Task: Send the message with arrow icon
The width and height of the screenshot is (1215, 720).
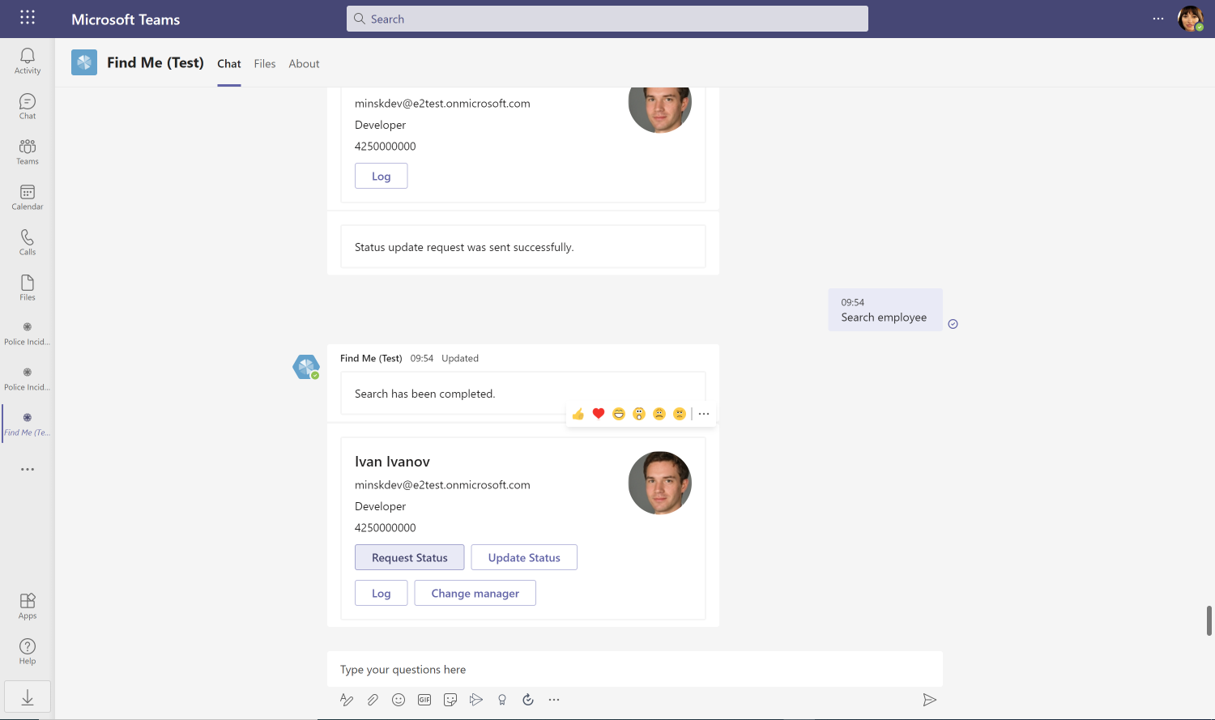Action: point(929,700)
